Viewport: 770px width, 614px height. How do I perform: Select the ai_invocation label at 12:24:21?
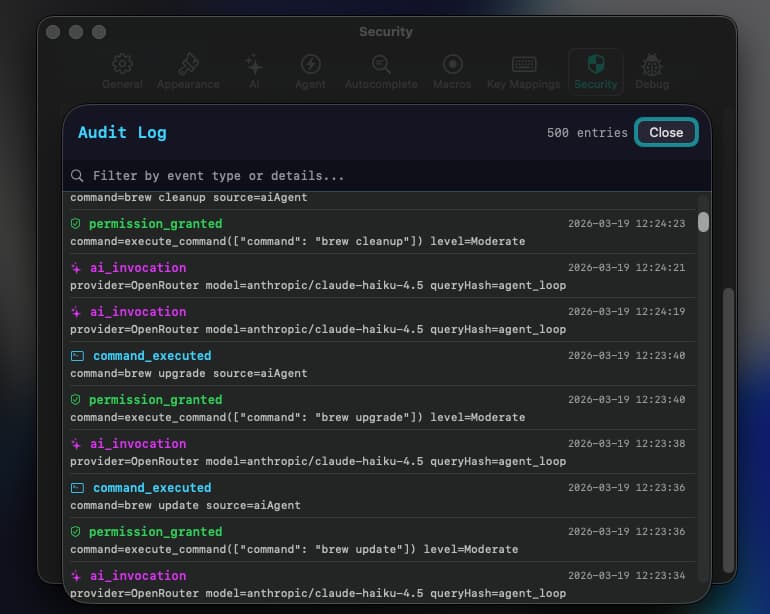coord(138,268)
